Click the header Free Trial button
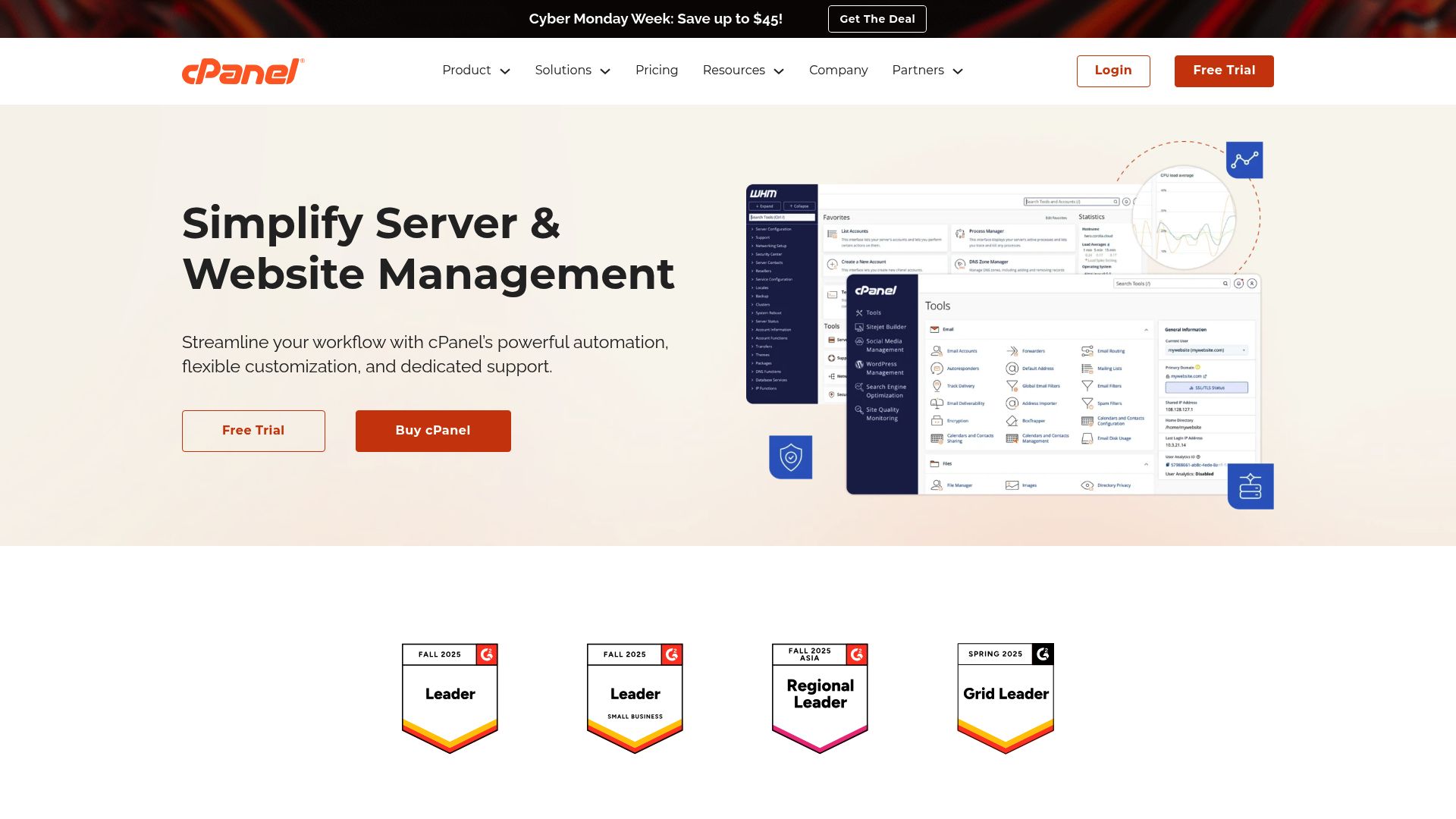 1224,71
